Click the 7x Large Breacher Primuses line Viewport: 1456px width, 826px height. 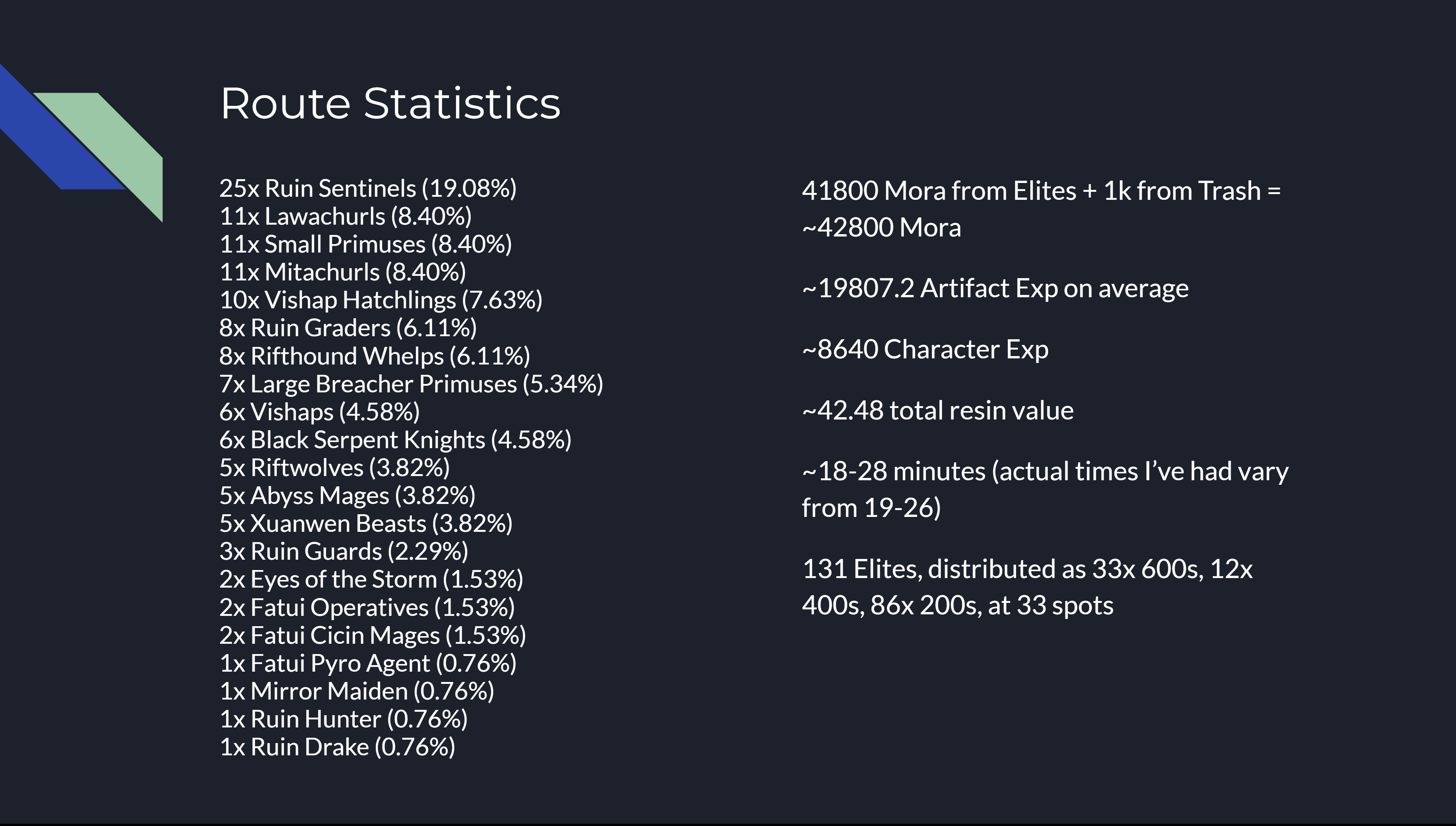pos(410,384)
